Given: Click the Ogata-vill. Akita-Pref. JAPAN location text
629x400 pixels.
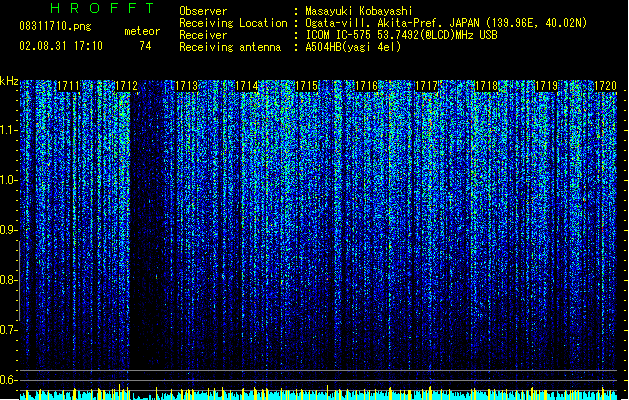Looking at the screenshot, I should coord(446,23).
